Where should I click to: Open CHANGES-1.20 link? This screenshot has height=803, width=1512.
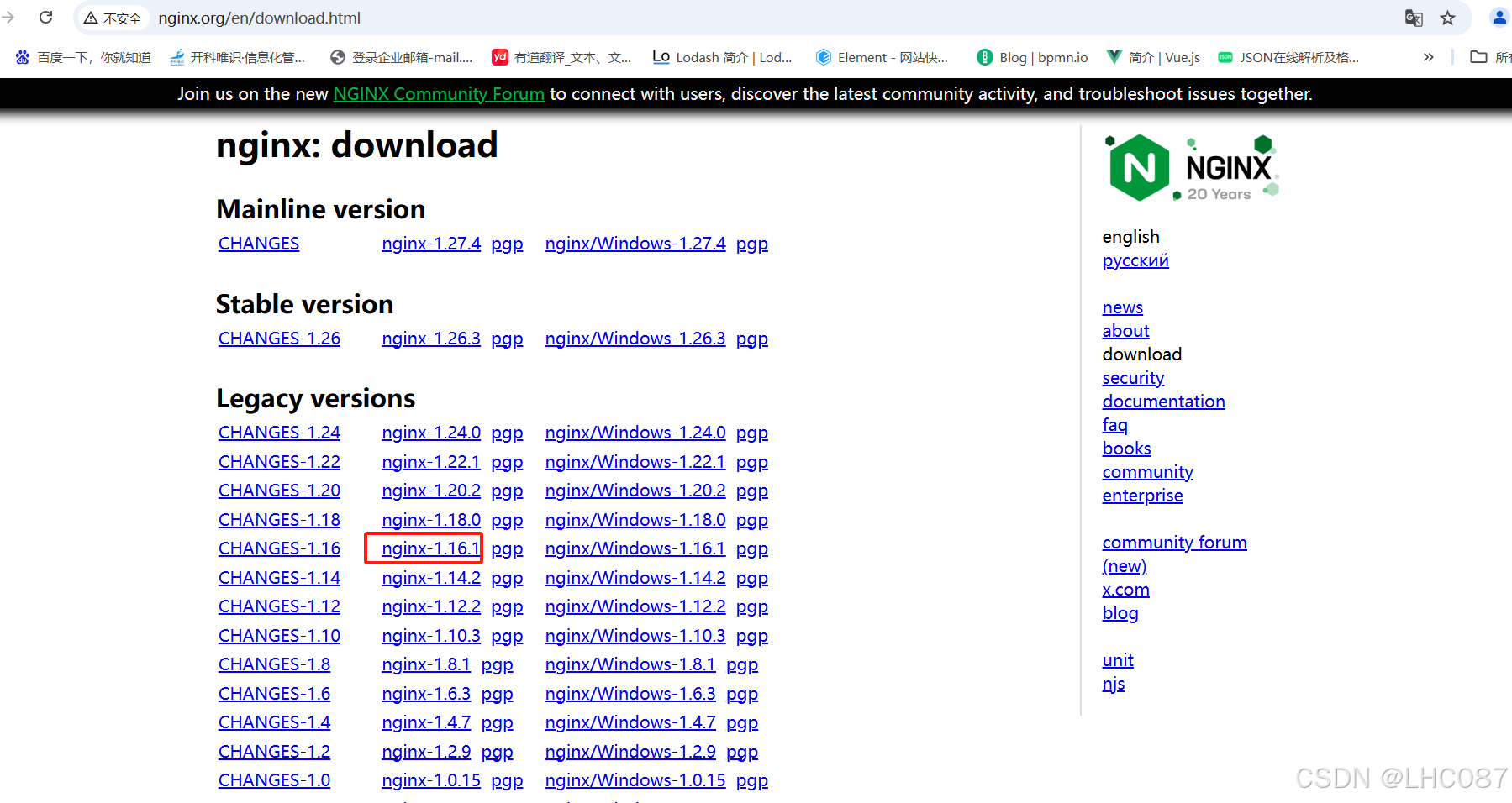[279, 491]
